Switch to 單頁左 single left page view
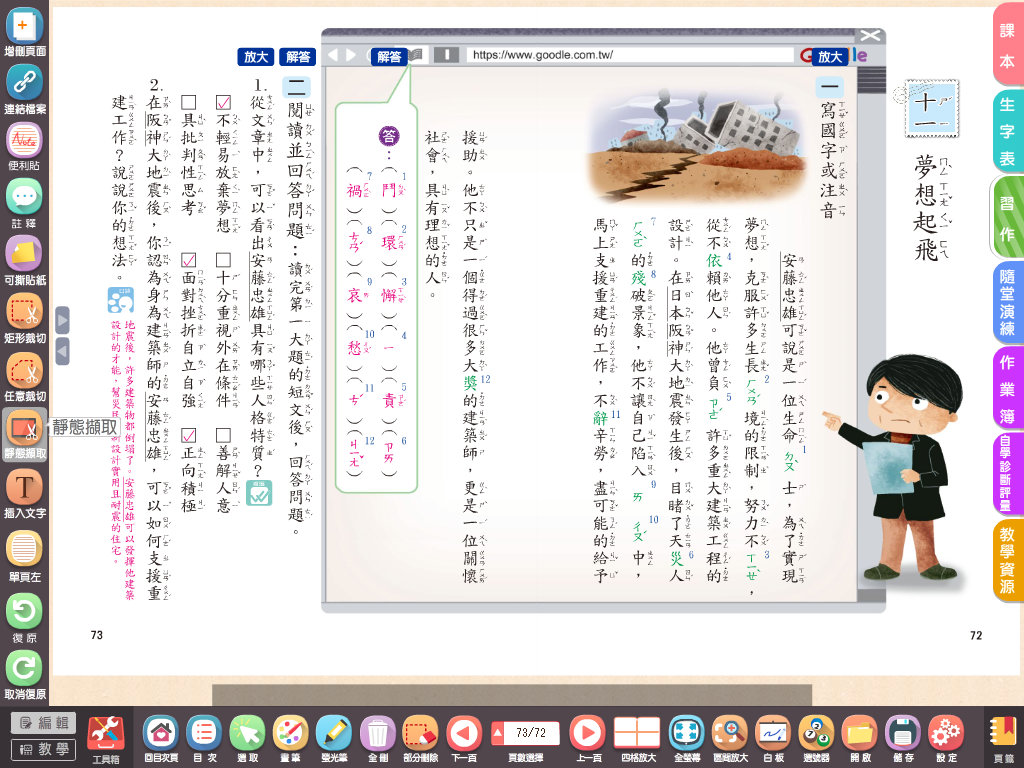This screenshot has width=1024, height=768. [24, 556]
